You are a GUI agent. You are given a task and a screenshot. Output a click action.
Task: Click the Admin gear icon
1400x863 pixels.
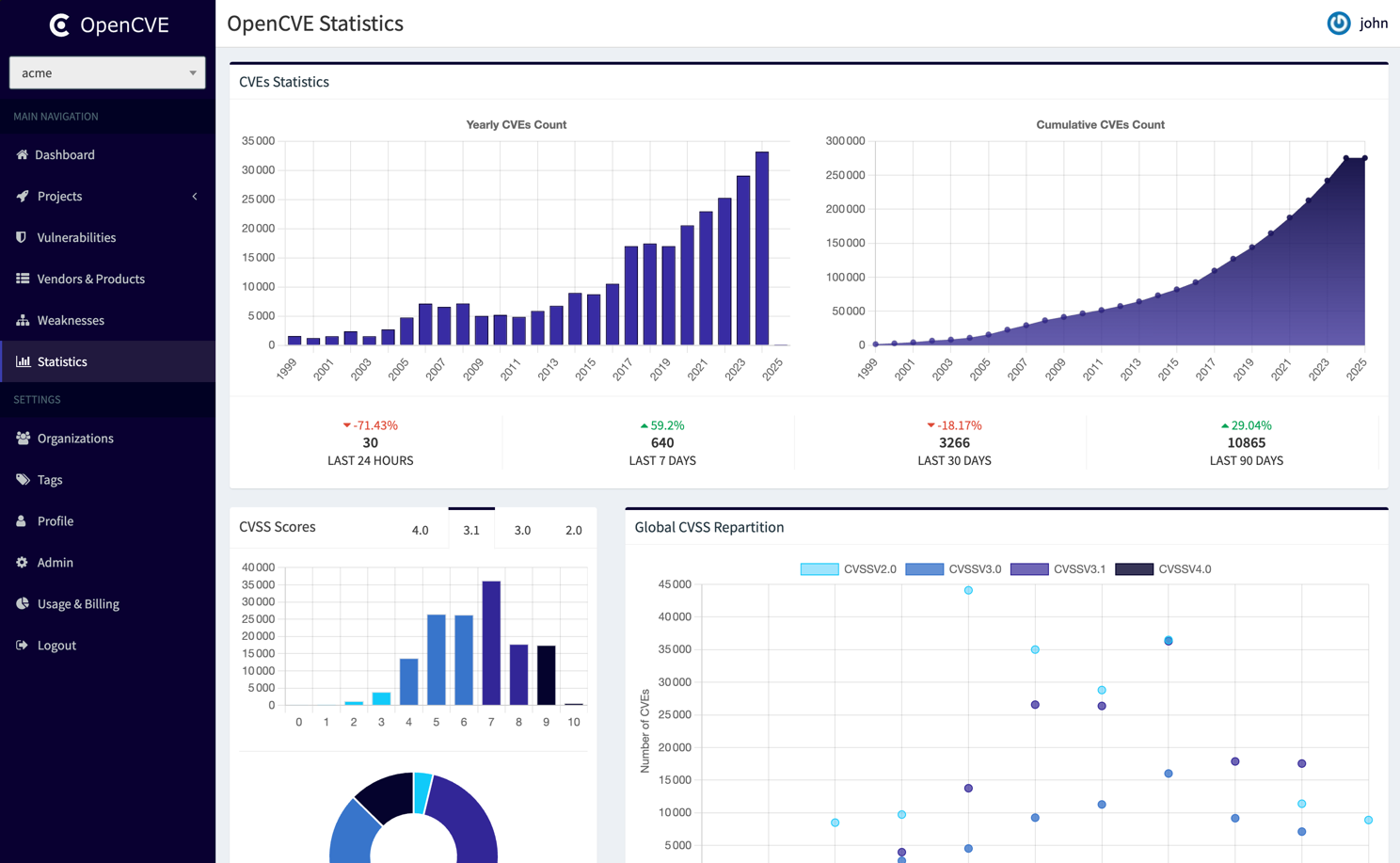(x=22, y=562)
